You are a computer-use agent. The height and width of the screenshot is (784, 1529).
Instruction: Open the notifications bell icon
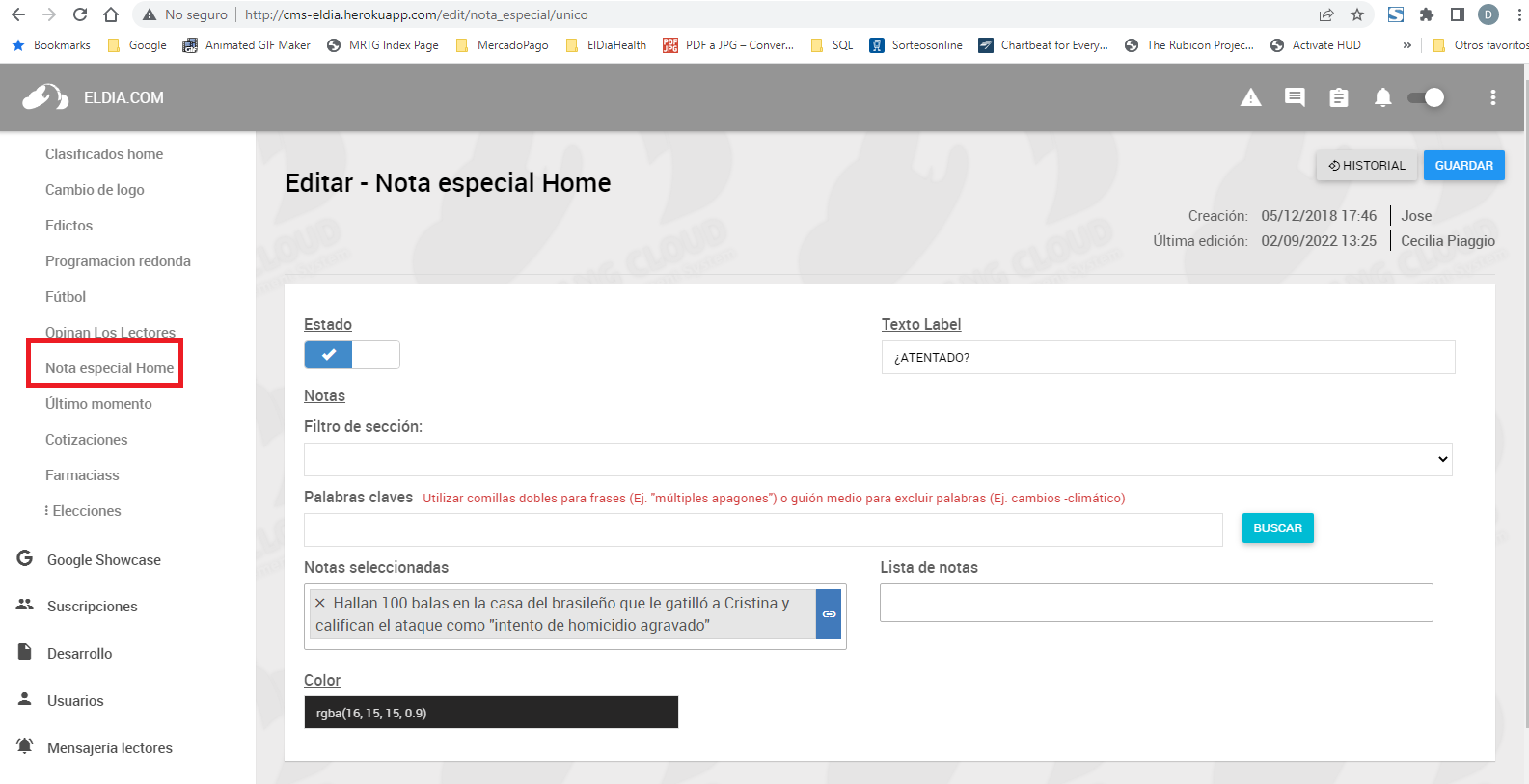pos(1382,97)
